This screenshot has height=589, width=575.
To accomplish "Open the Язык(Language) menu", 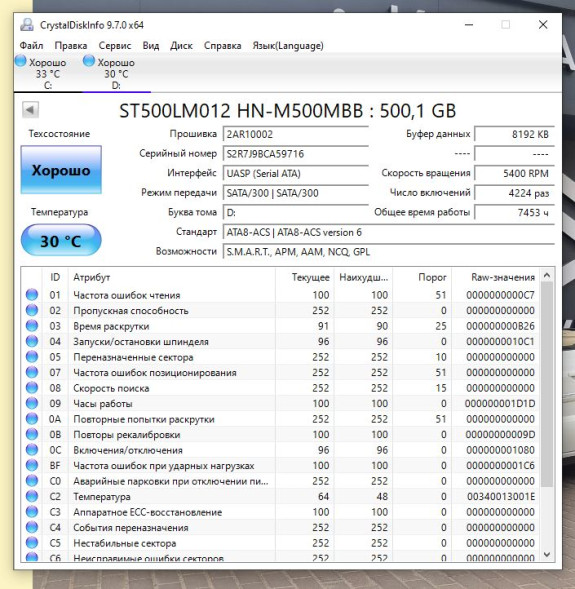I will click(x=288, y=46).
